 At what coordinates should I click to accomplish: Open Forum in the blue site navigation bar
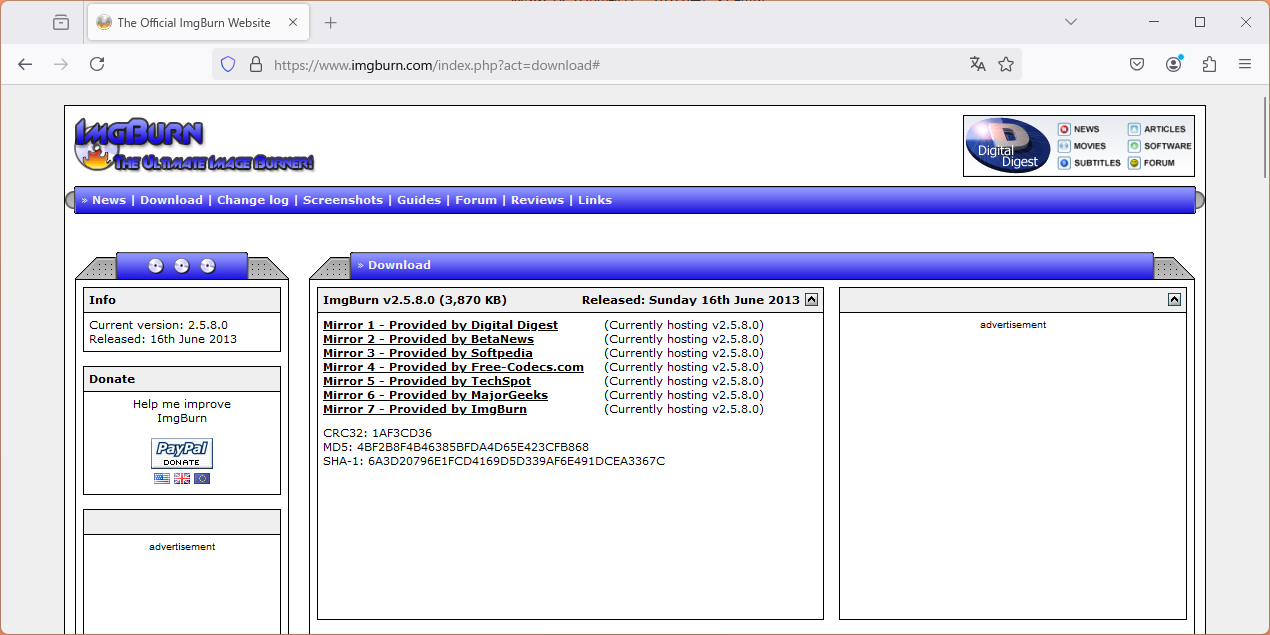(476, 200)
